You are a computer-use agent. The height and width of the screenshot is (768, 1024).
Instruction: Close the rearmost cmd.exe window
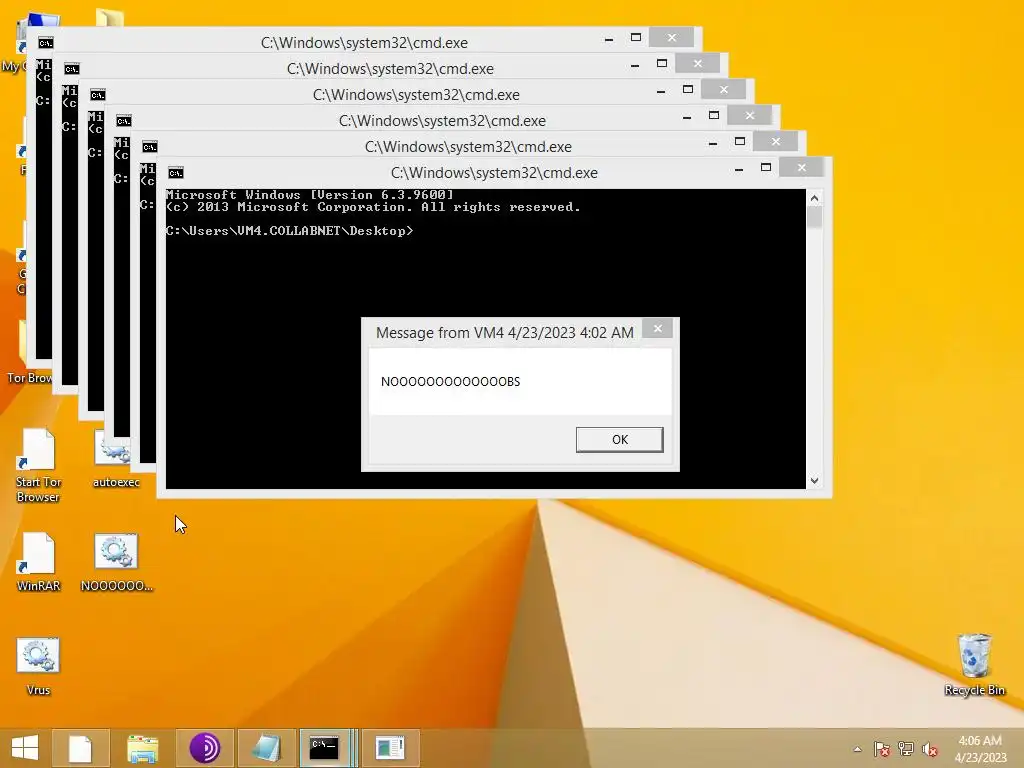point(671,38)
